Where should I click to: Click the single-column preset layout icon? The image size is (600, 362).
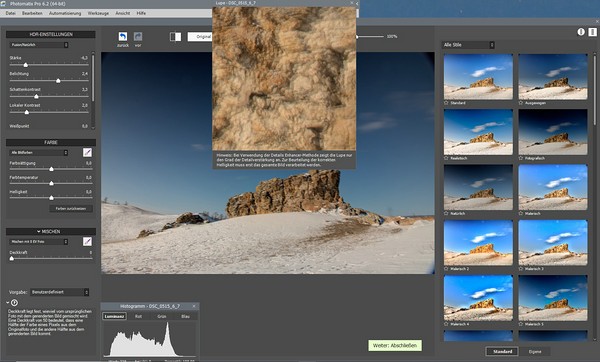coord(581,32)
